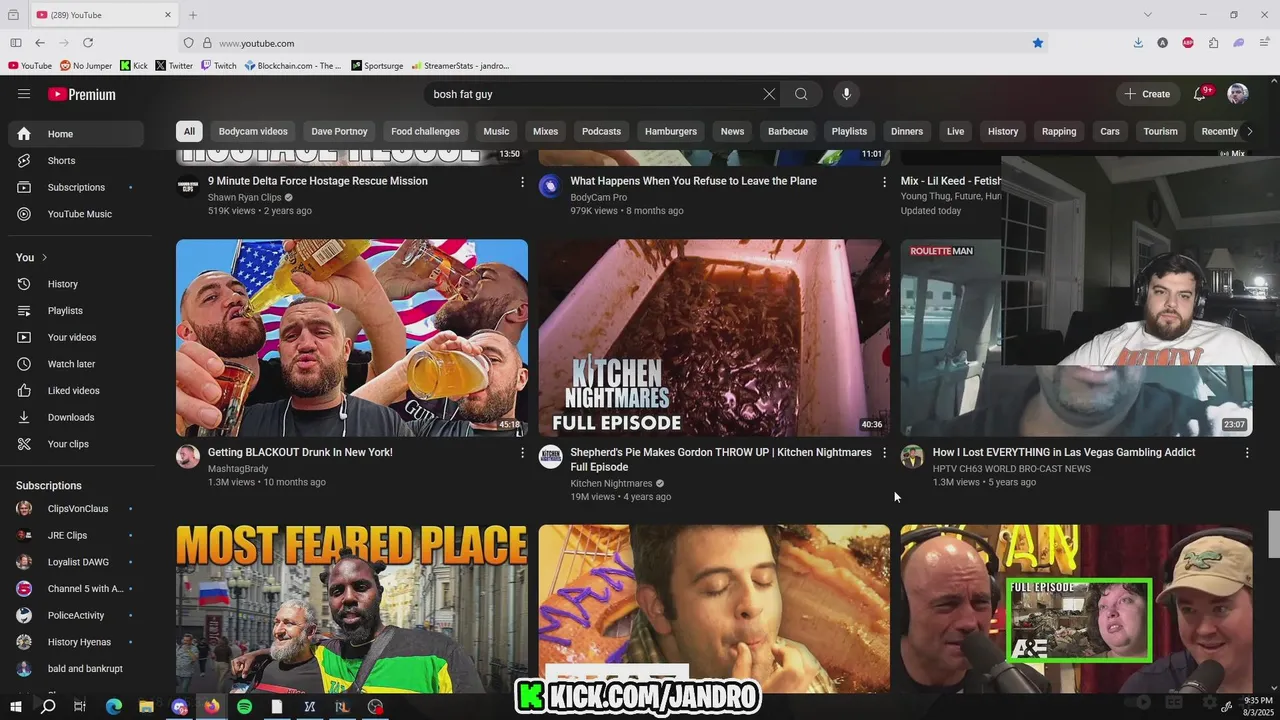Viewport: 1280px width, 720px height.
Task: Open Spotify from the Windows taskbar
Action: [x=244, y=706]
